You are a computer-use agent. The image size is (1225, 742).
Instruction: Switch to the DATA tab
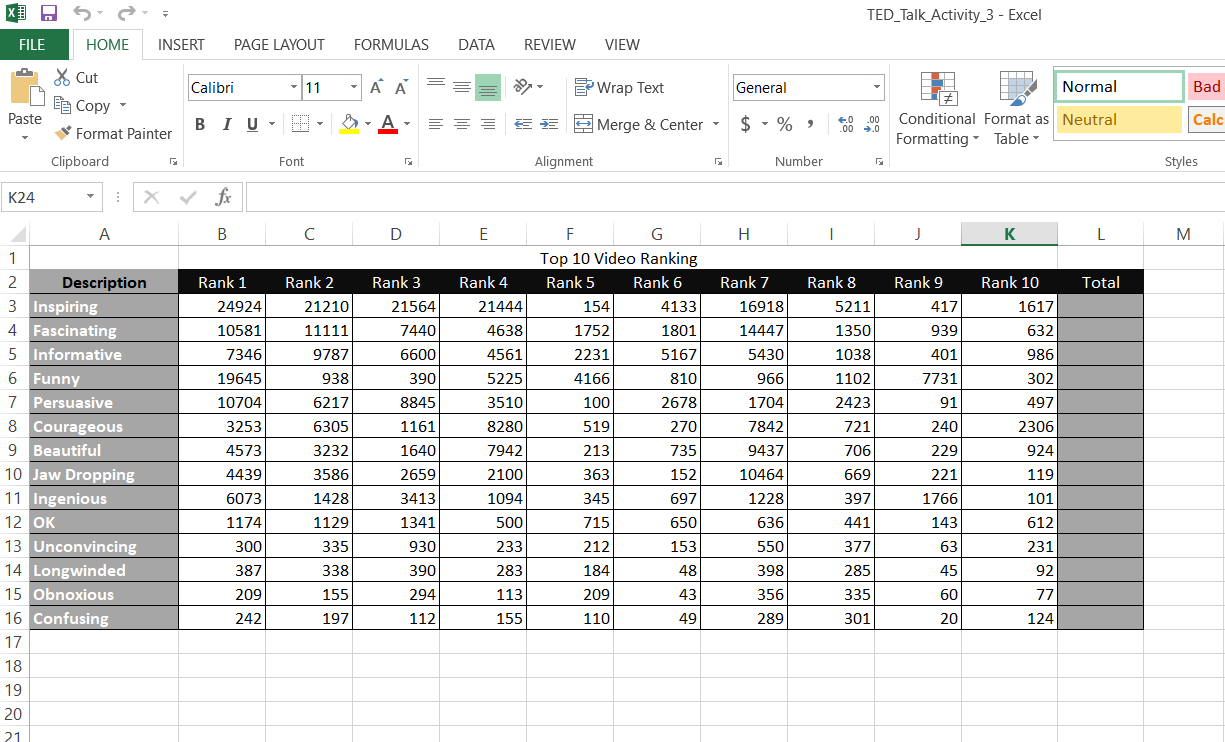(x=476, y=44)
